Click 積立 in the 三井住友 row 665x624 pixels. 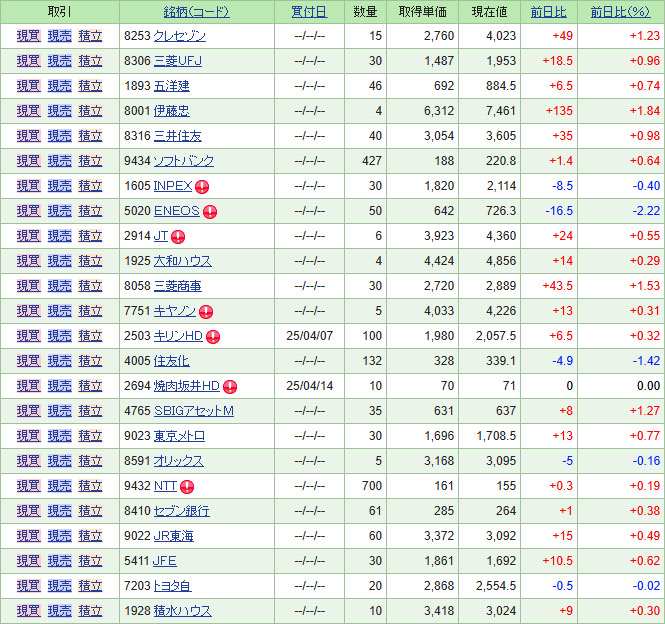[90, 136]
